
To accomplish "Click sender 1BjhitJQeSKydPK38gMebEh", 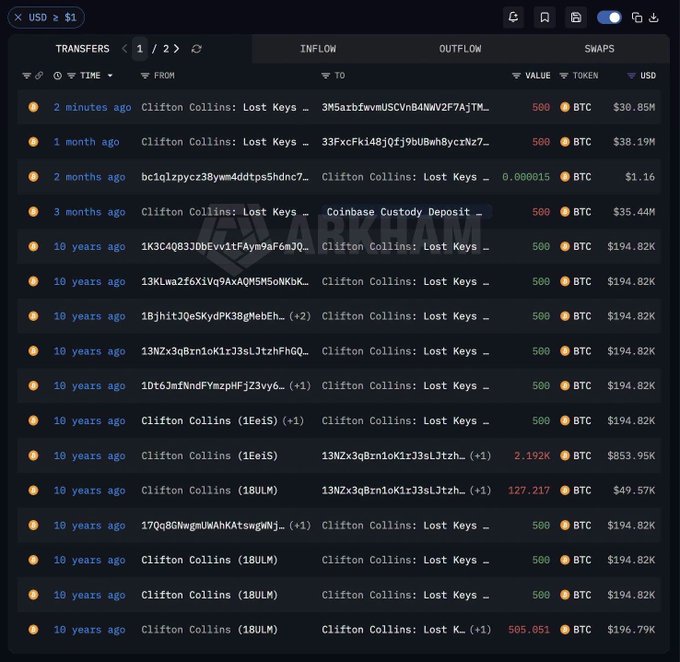I will [212, 316].
